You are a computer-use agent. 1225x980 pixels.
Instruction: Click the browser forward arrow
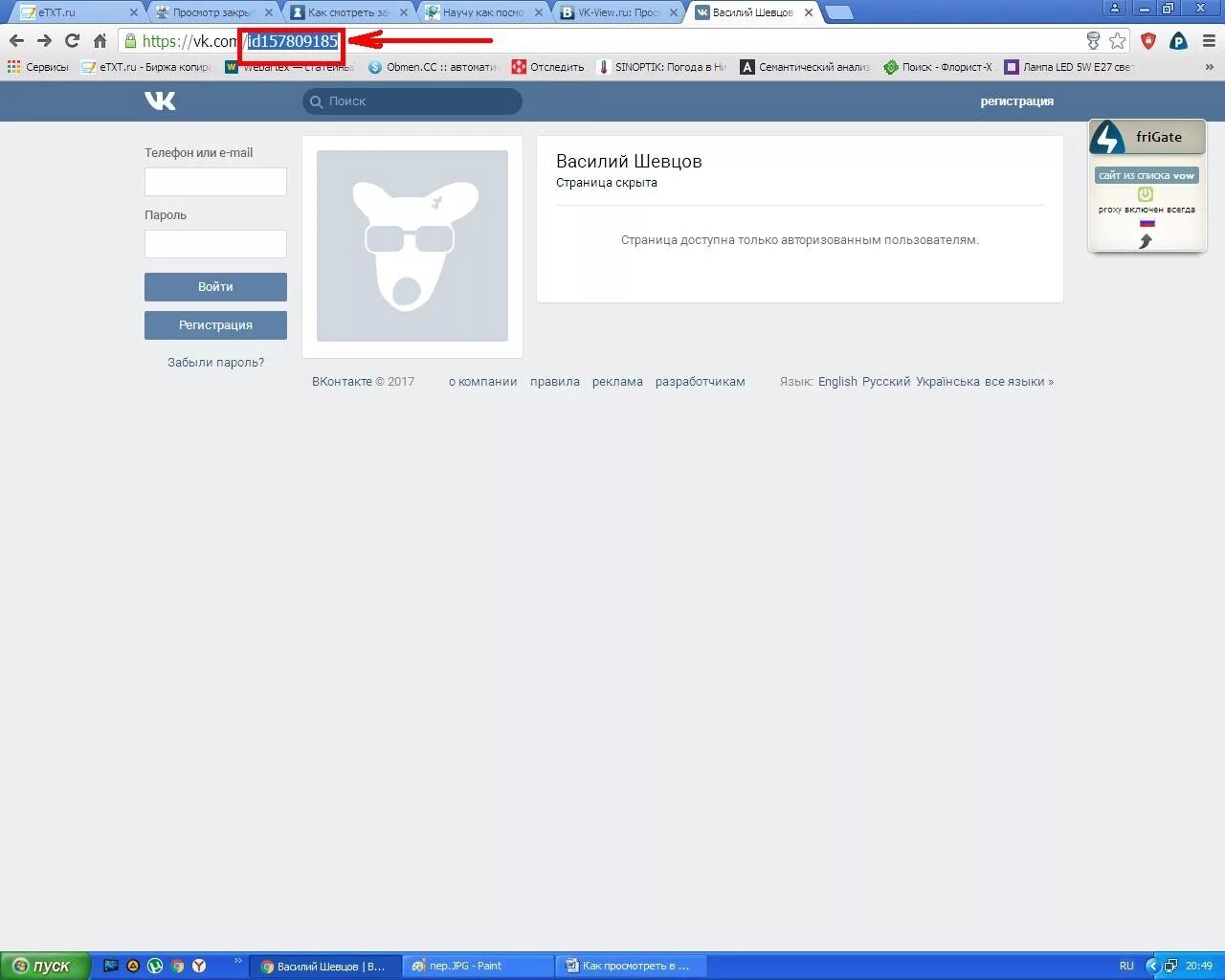click(44, 41)
